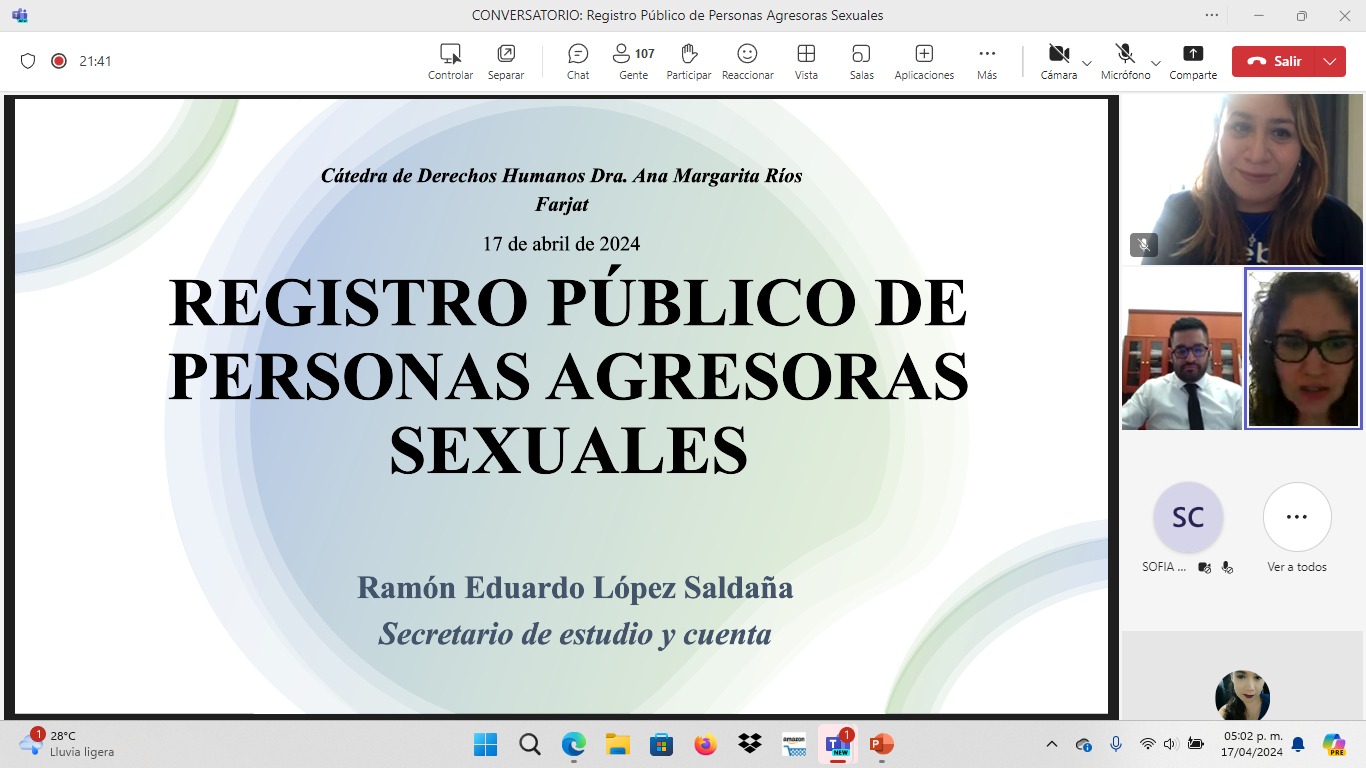The width and height of the screenshot is (1366, 768).
Task: Open the weather widget showing 28°C
Action: click(67, 743)
